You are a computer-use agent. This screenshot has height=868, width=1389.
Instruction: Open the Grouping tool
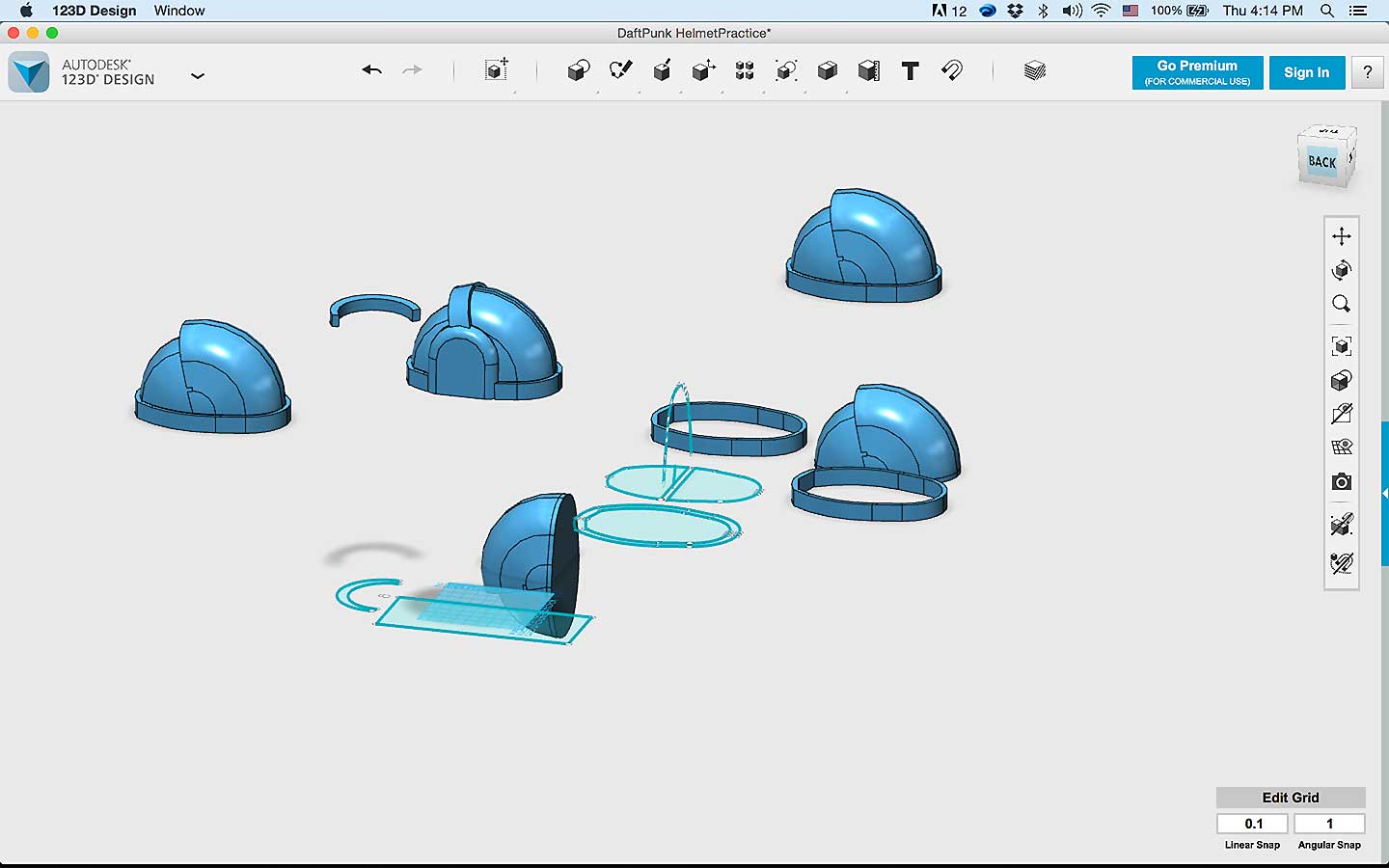[x=786, y=70]
